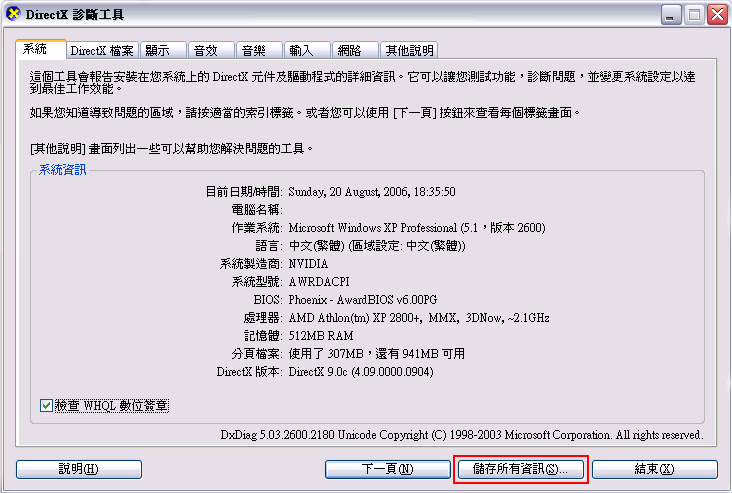Switch to the DirectX 檔案 tab
The image size is (732, 493).
pyautogui.click(x=102, y=50)
